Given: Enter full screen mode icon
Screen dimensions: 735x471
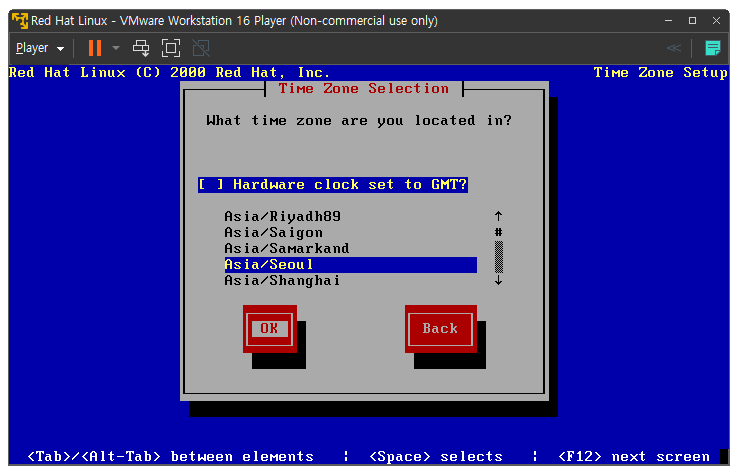Looking at the screenshot, I should point(171,48).
